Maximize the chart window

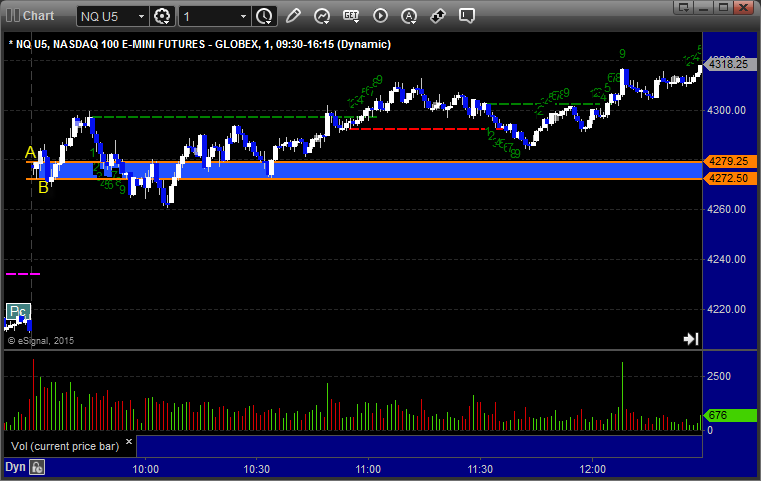tap(723, 7)
